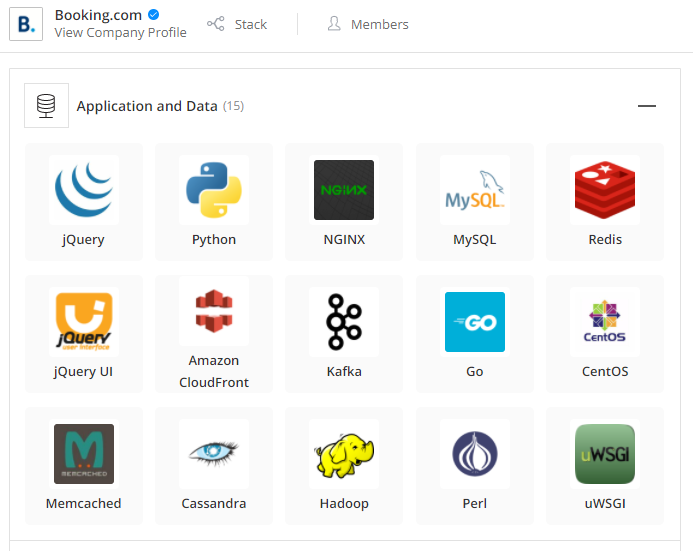Click the jQuery text label
The image size is (693, 551).
click(x=83, y=239)
